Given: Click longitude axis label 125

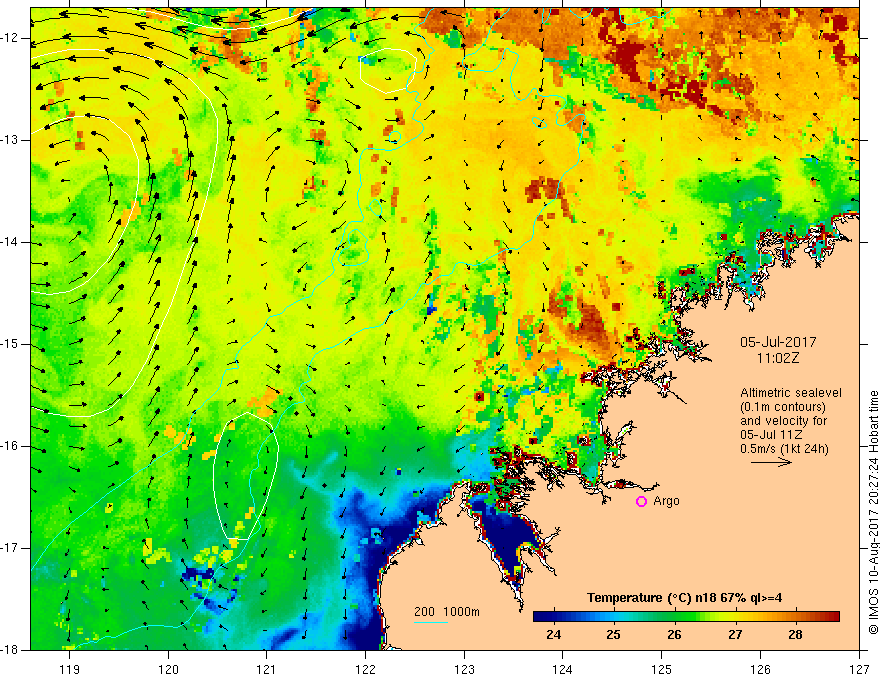Looking at the screenshot, I should click(662, 669).
